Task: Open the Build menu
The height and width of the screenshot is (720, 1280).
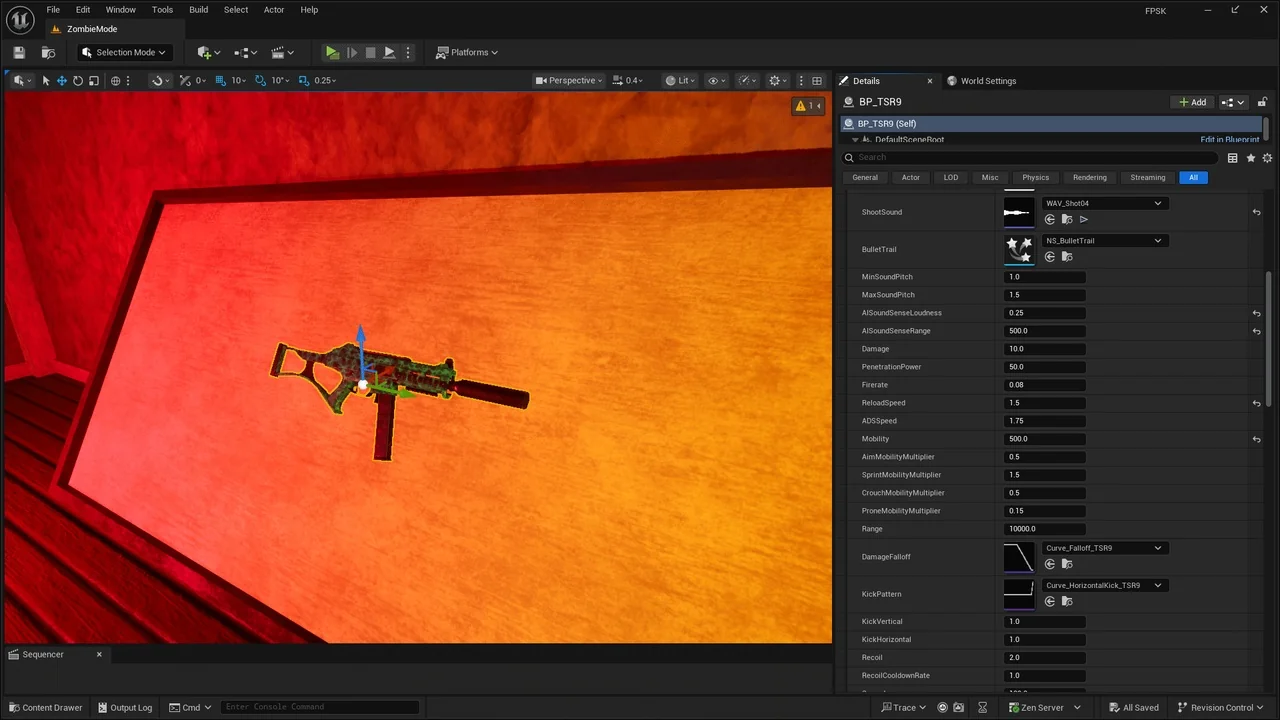Action: click(198, 10)
